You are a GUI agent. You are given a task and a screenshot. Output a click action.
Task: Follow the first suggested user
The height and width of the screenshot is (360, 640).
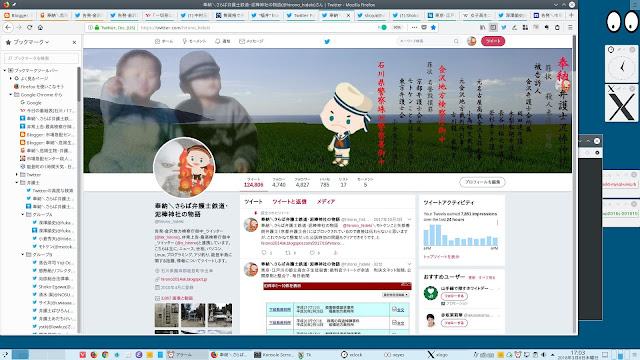coord(454,296)
